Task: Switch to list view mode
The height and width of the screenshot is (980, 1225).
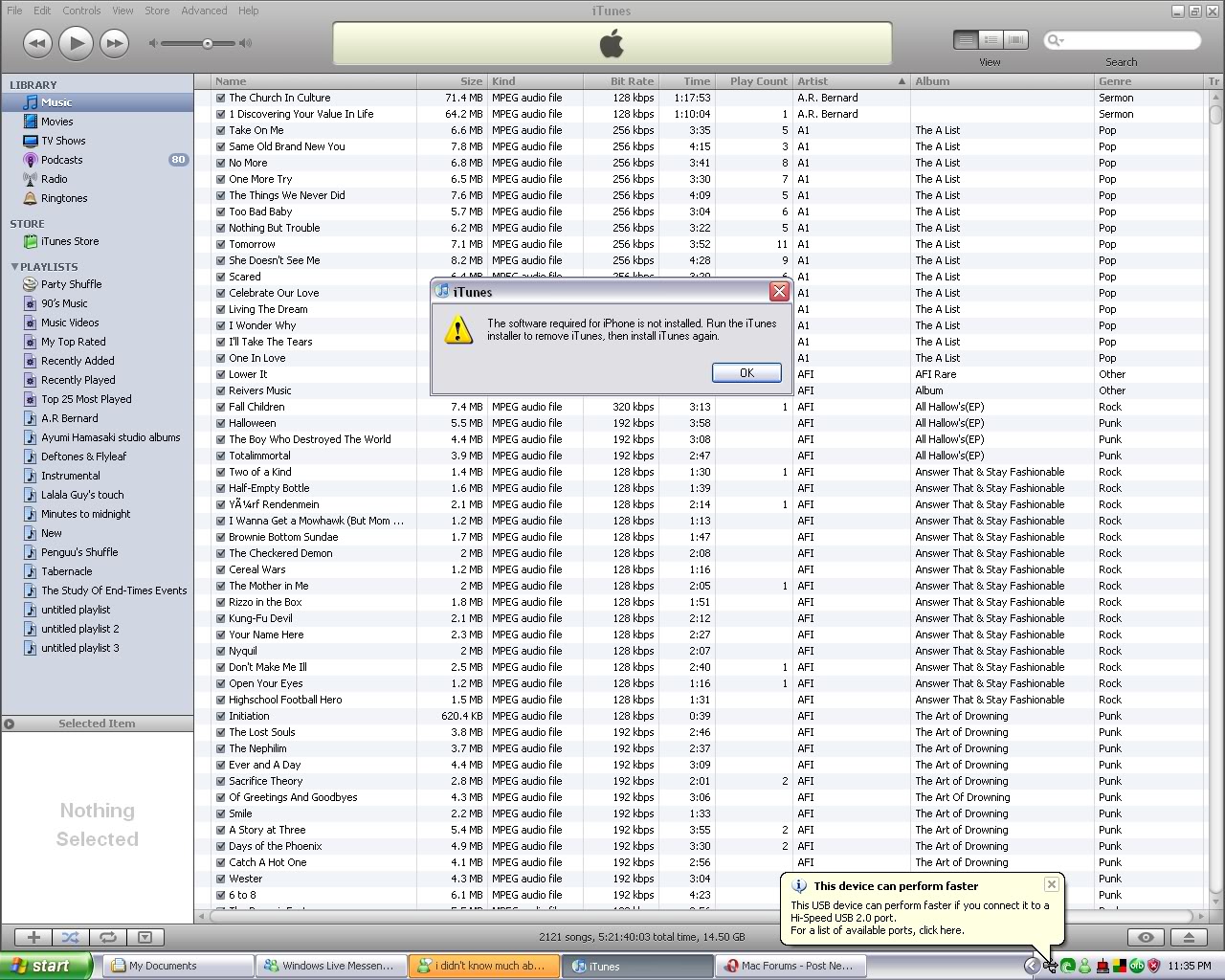Action: (x=966, y=39)
